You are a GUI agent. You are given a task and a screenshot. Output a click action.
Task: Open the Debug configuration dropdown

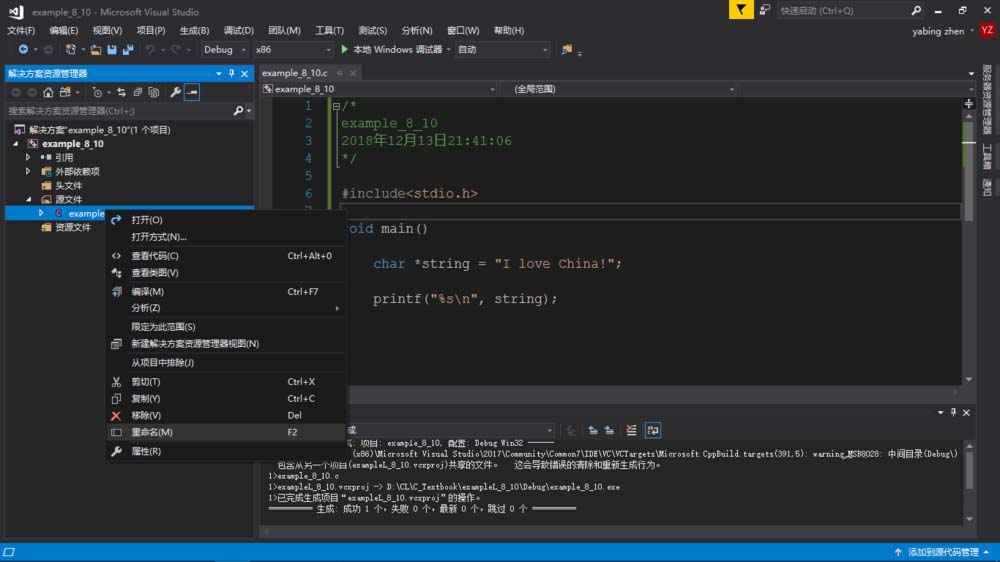[224, 49]
